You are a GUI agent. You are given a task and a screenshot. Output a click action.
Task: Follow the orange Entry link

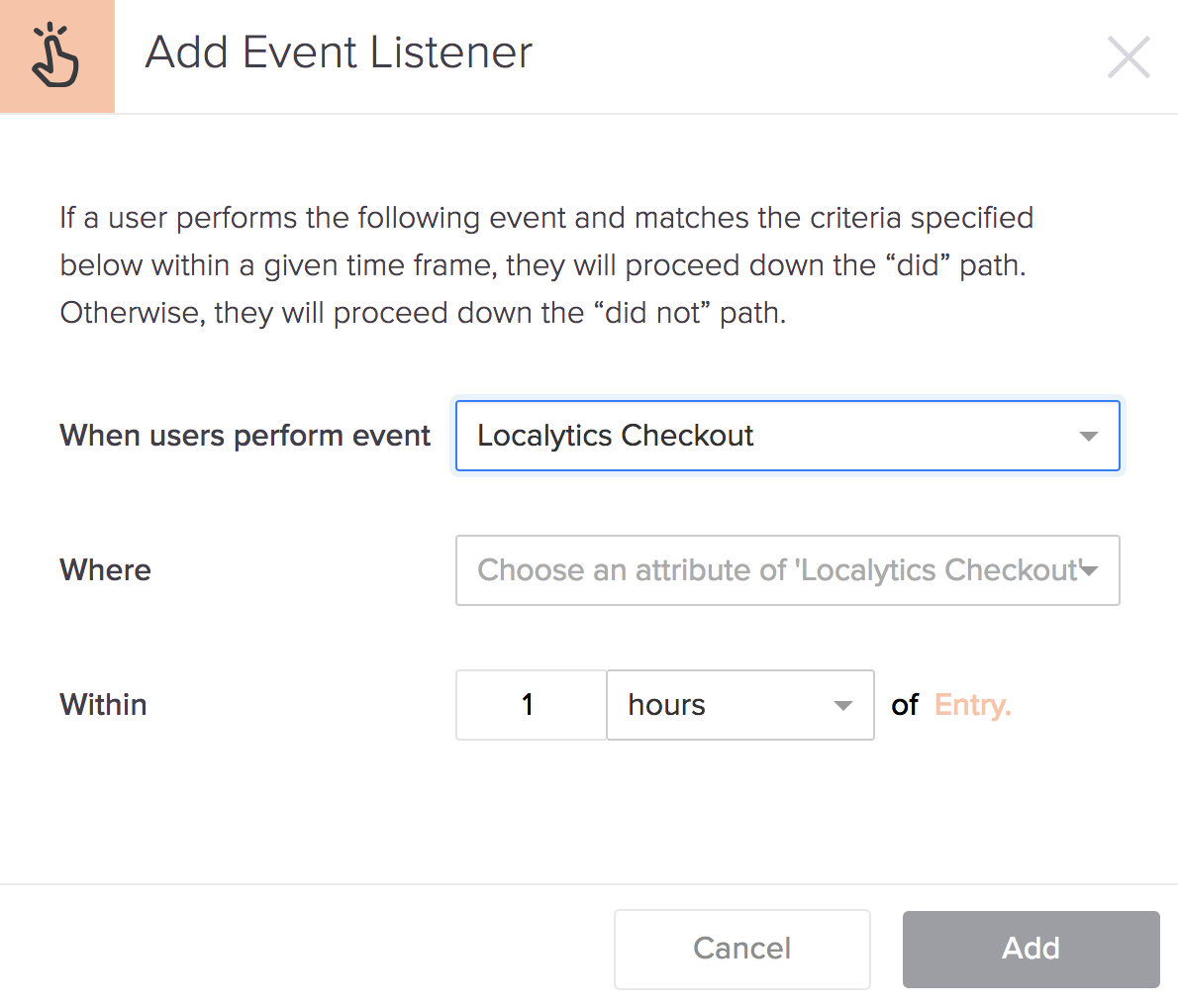pos(972,705)
